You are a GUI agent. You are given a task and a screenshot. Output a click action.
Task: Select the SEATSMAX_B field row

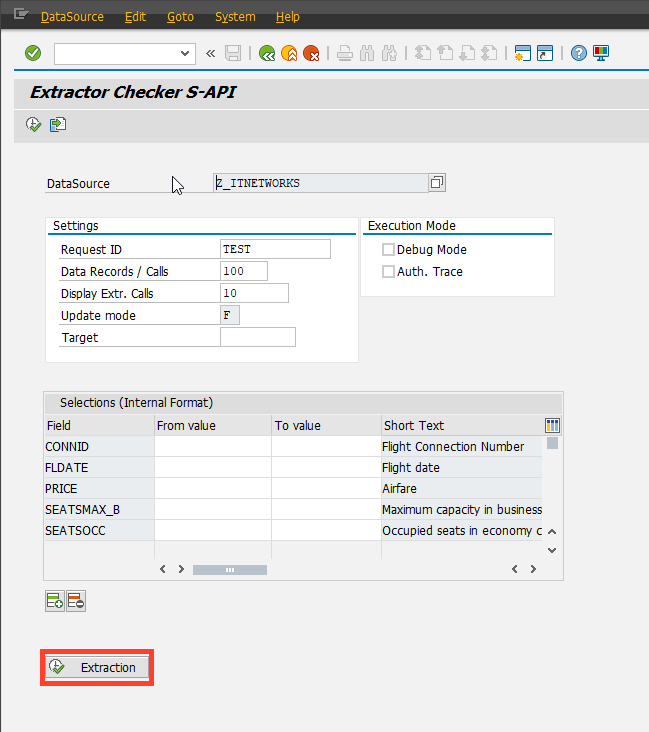tap(99, 510)
